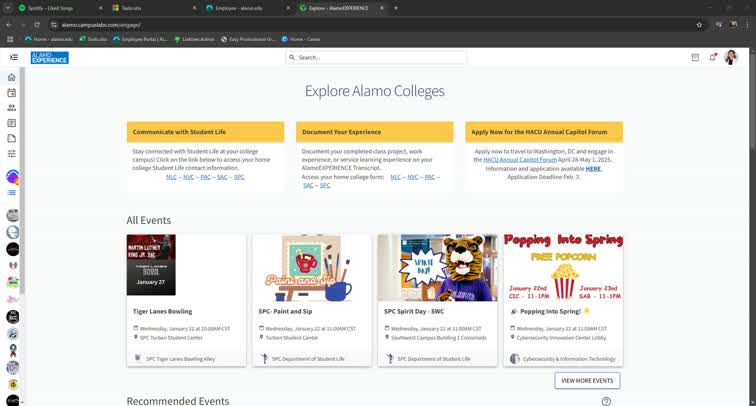Click SPC Tiger Lanes Bowling Alley text
This screenshot has height=406, width=756.
180,359
